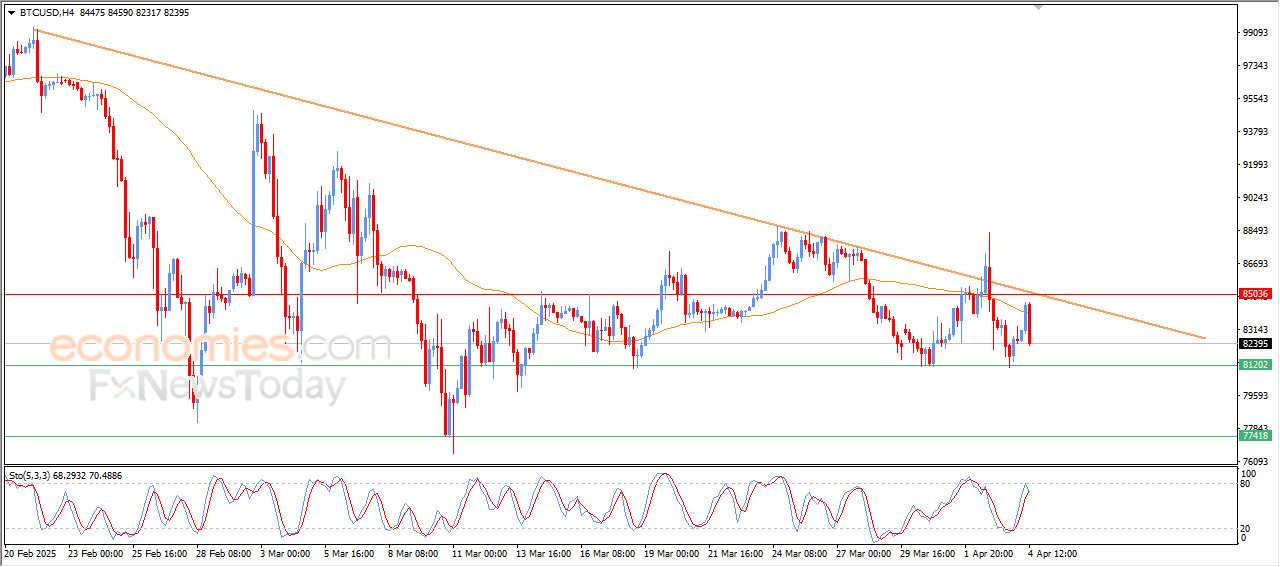
Task: Click the stochastic 100 level label
Action: pos(1249,473)
